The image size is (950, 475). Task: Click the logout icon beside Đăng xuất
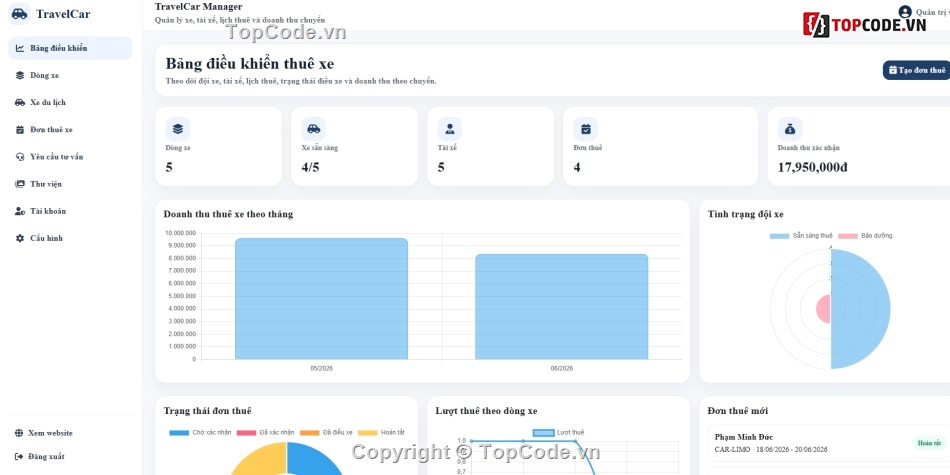point(19,456)
